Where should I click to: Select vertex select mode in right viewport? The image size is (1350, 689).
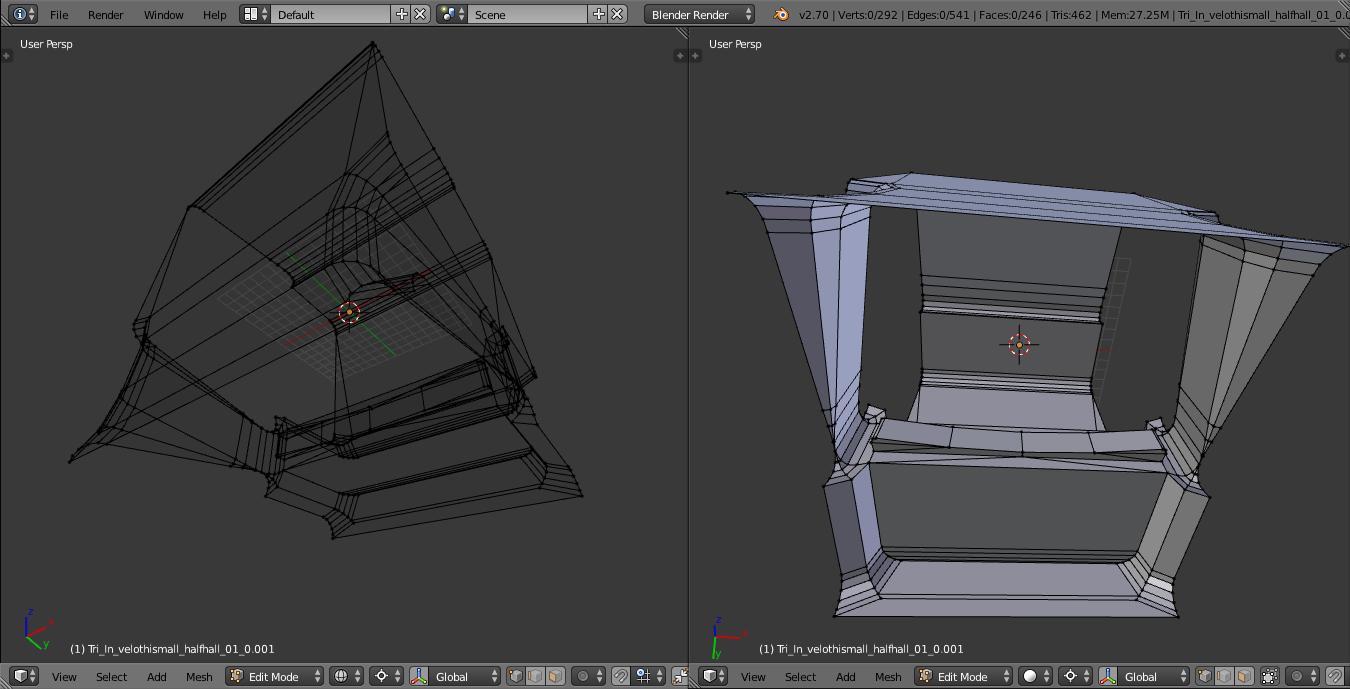coord(1205,676)
